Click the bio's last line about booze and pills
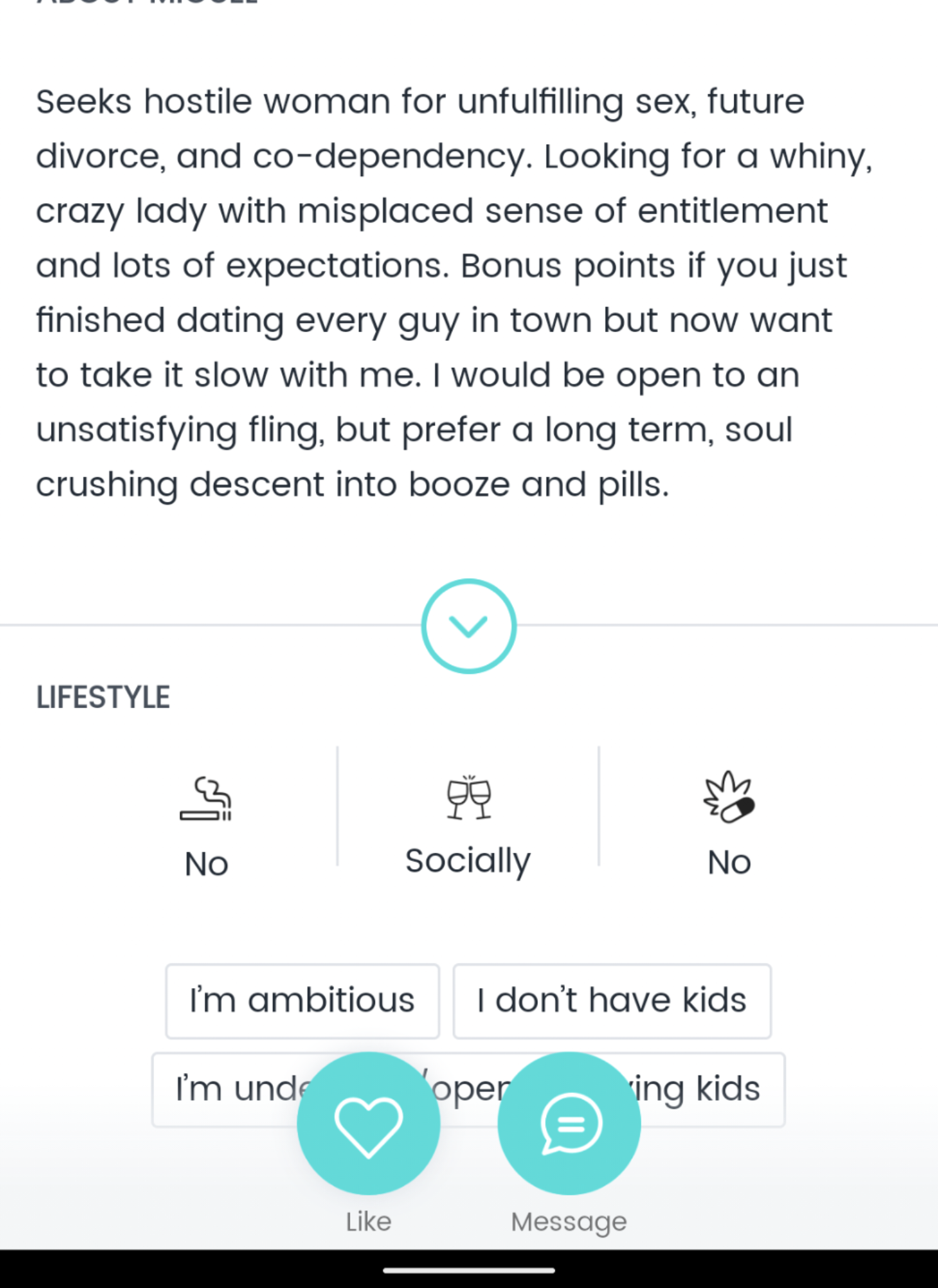Image resolution: width=938 pixels, height=1288 pixels. [x=352, y=484]
